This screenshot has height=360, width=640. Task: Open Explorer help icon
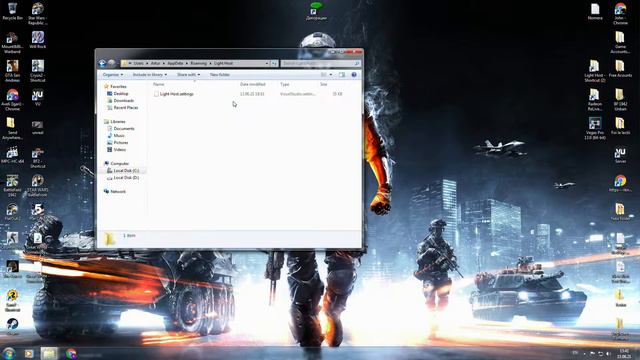(354, 75)
